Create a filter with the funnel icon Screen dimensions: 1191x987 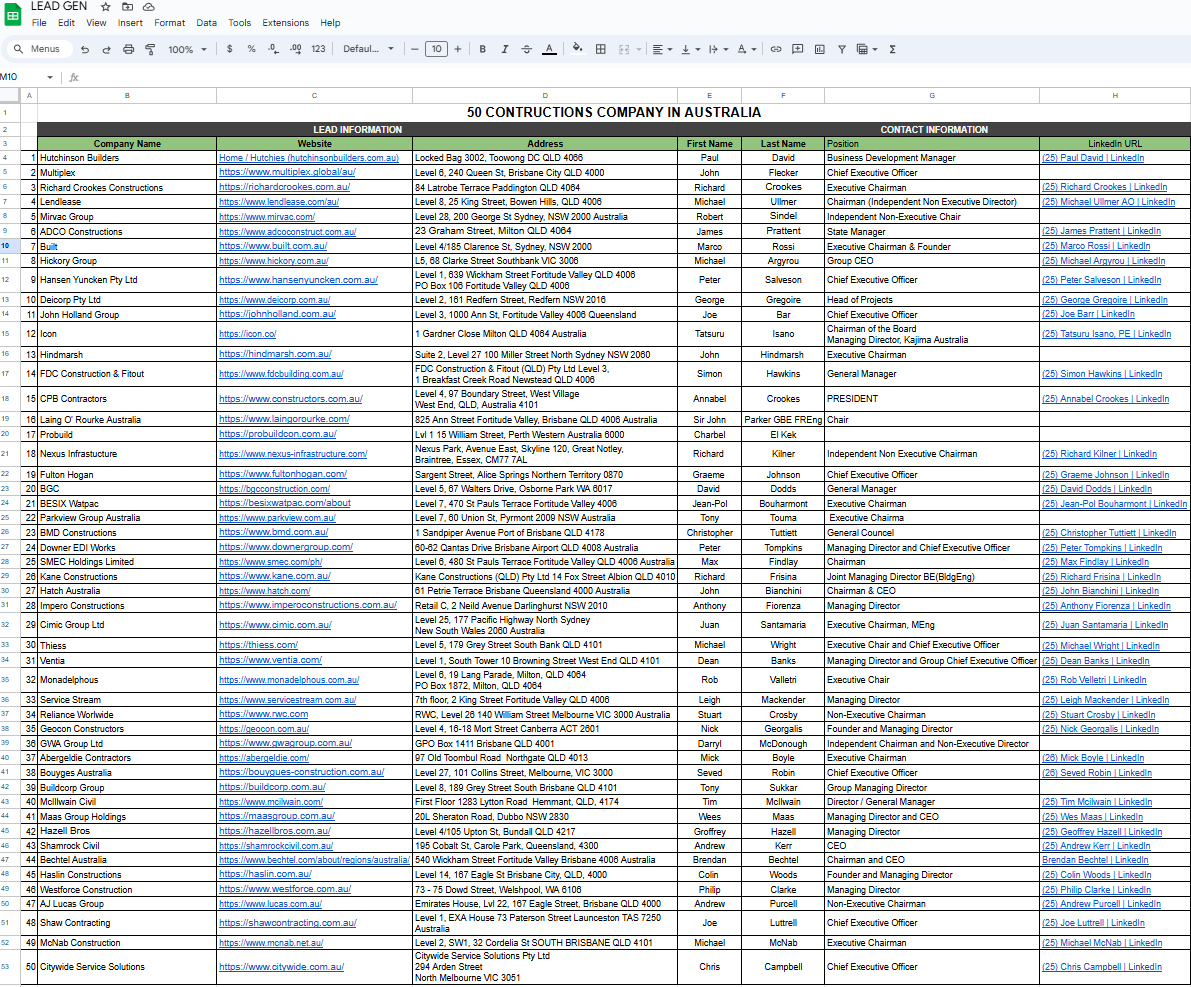(x=840, y=48)
